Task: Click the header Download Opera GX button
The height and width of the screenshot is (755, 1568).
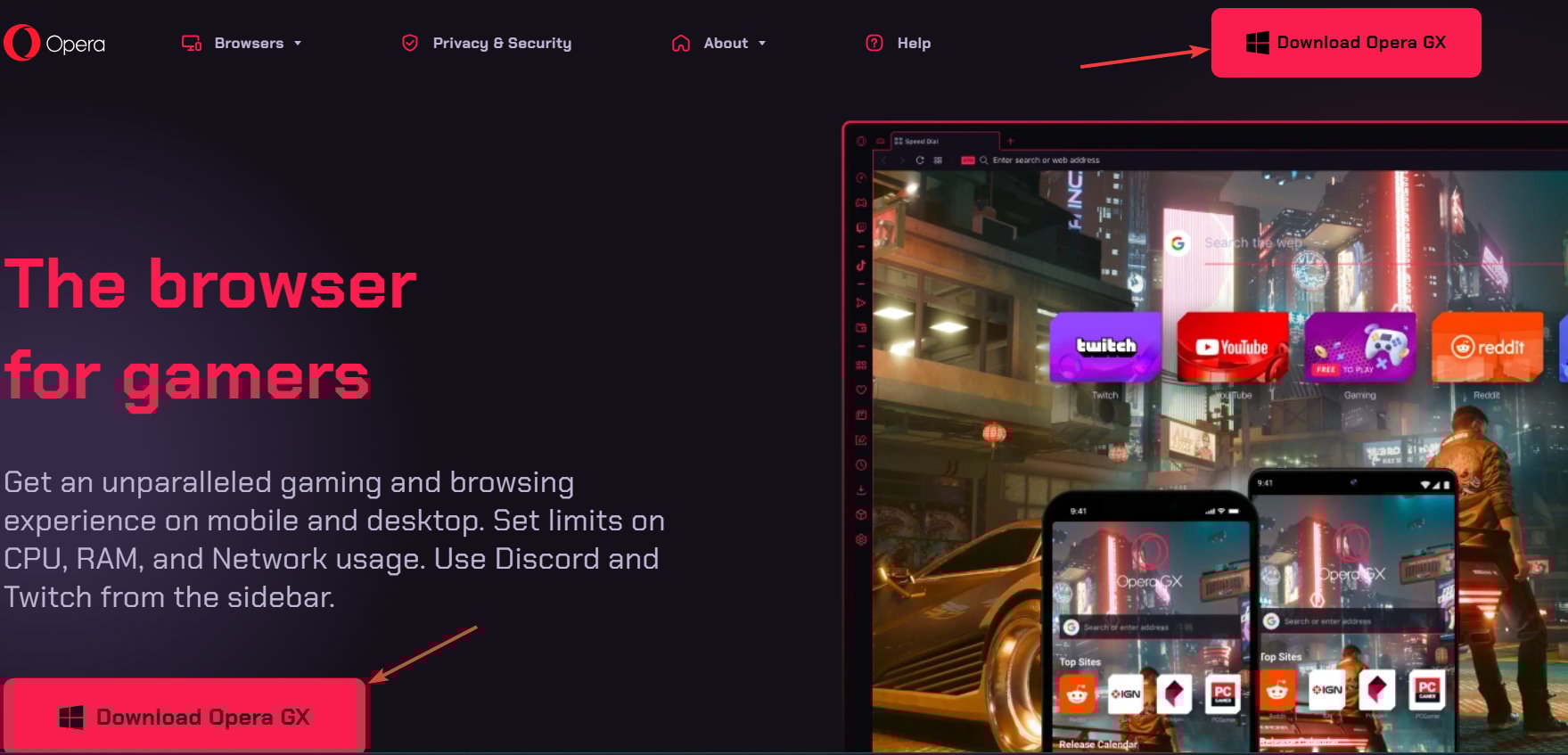Action: tap(1346, 43)
